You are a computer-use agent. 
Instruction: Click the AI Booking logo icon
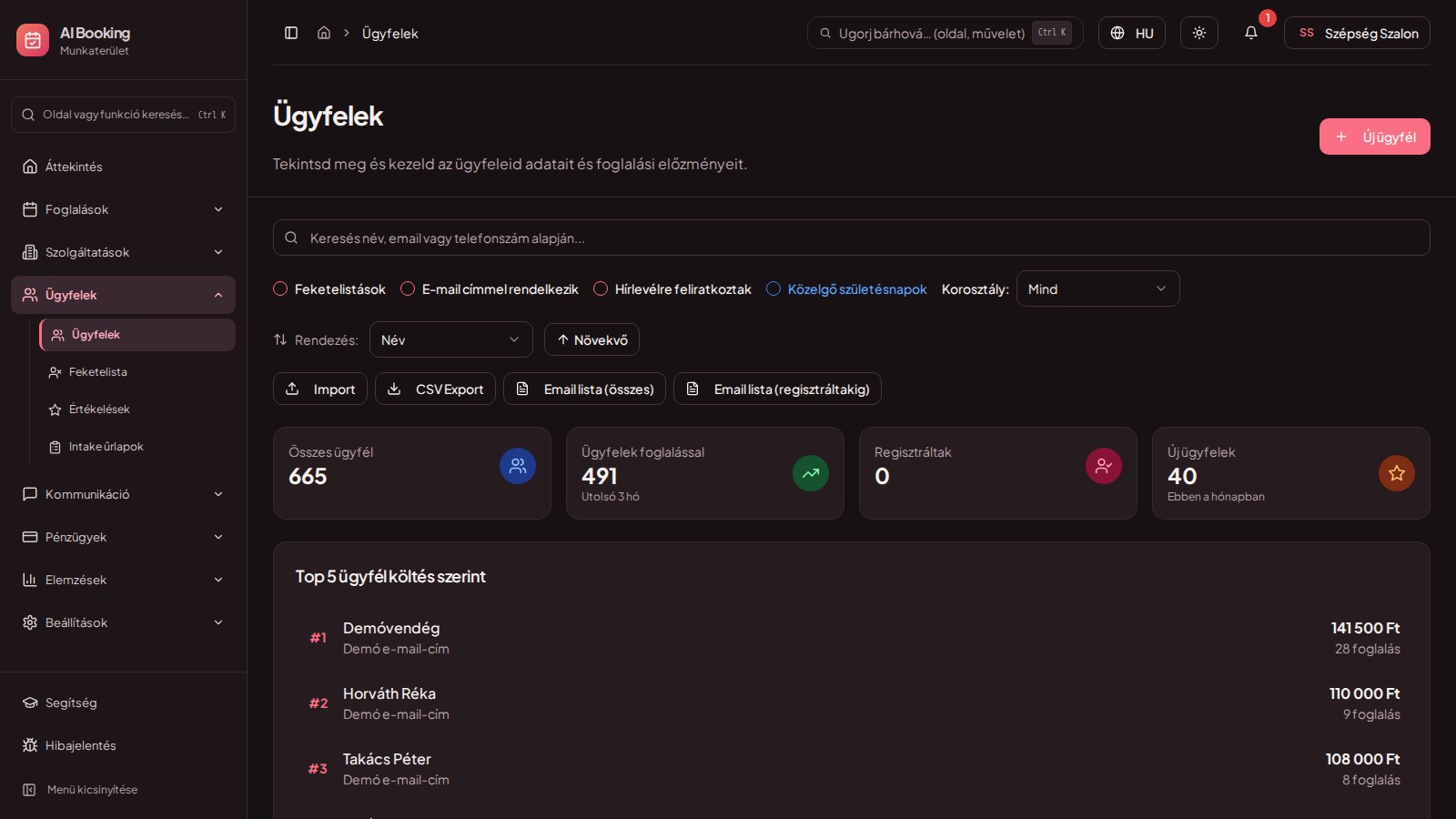tap(33, 40)
